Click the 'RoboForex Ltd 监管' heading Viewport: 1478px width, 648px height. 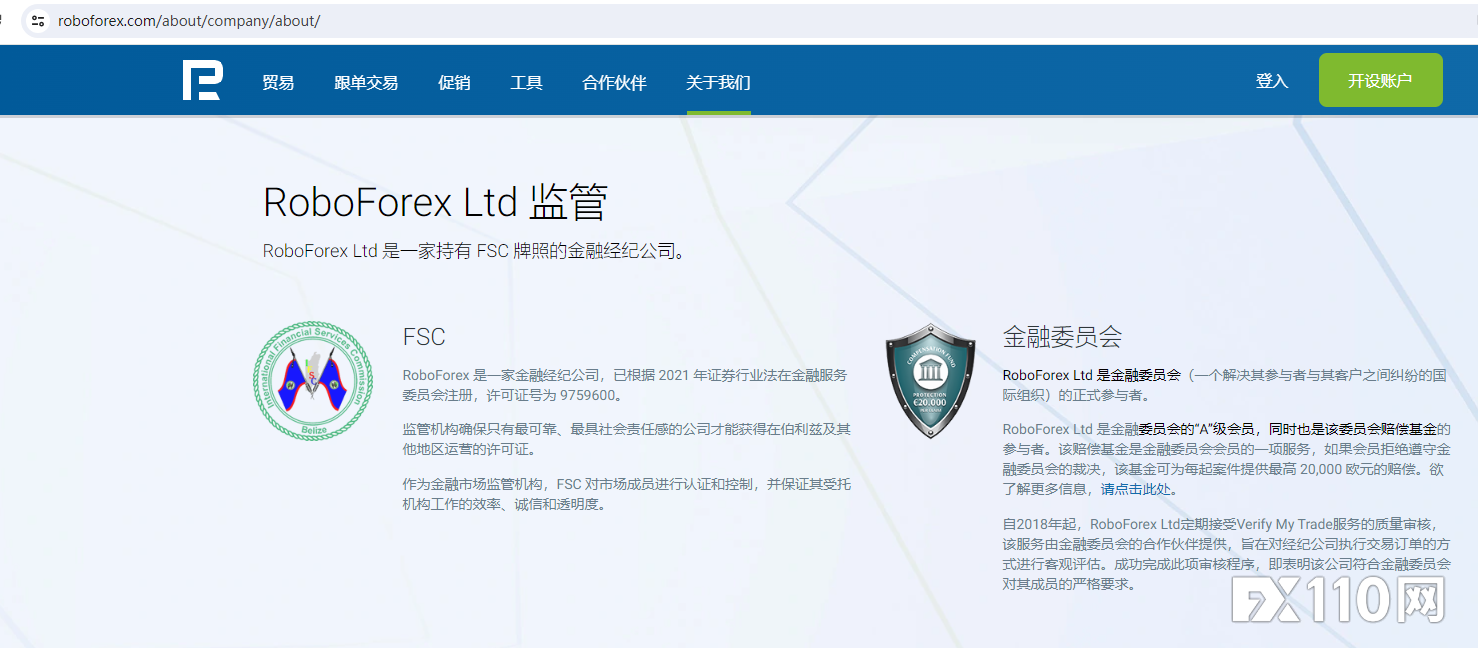tap(435, 203)
